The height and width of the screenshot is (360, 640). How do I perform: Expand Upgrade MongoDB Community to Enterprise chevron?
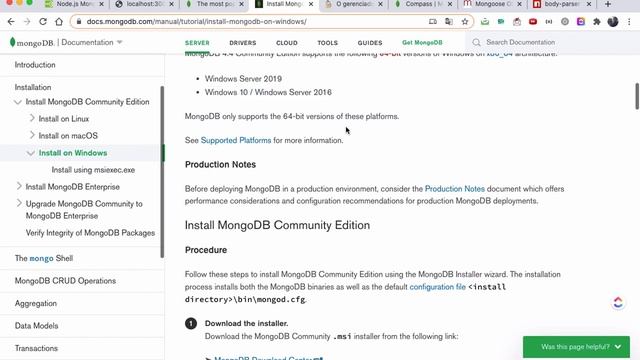[x=19, y=203]
